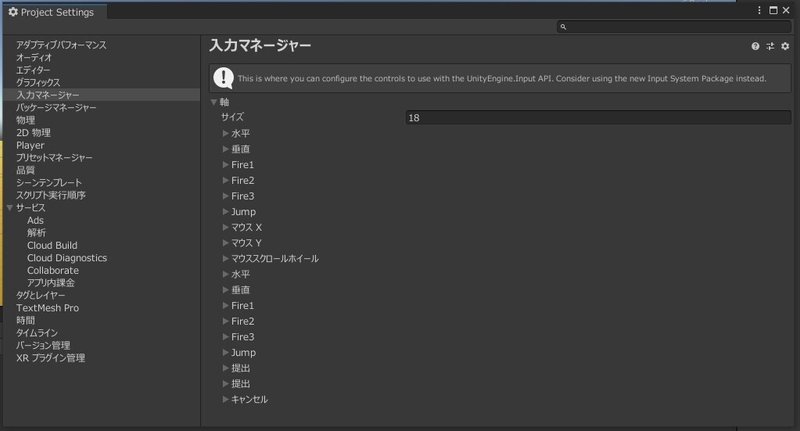Click the magnifier icon in search box

pos(563,27)
